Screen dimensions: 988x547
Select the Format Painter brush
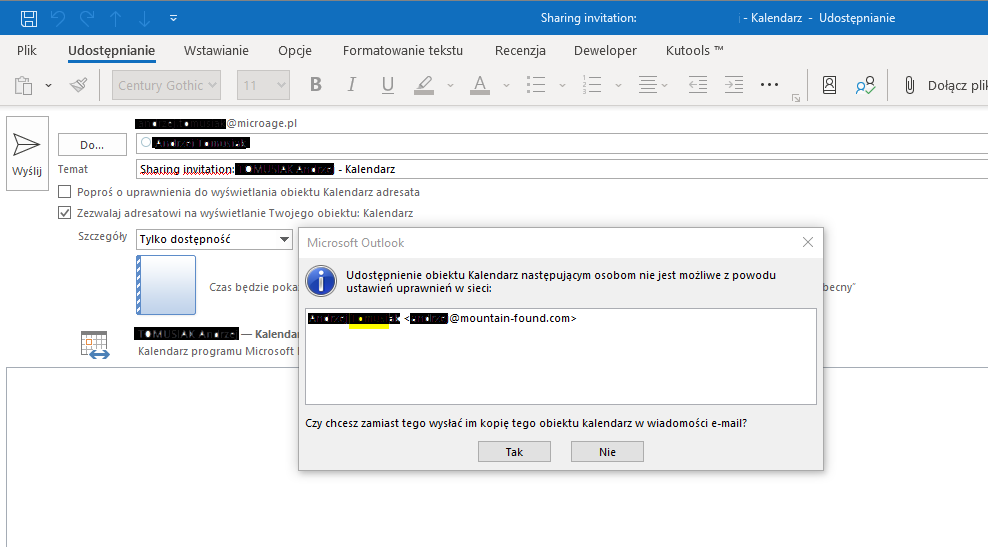[x=79, y=85]
